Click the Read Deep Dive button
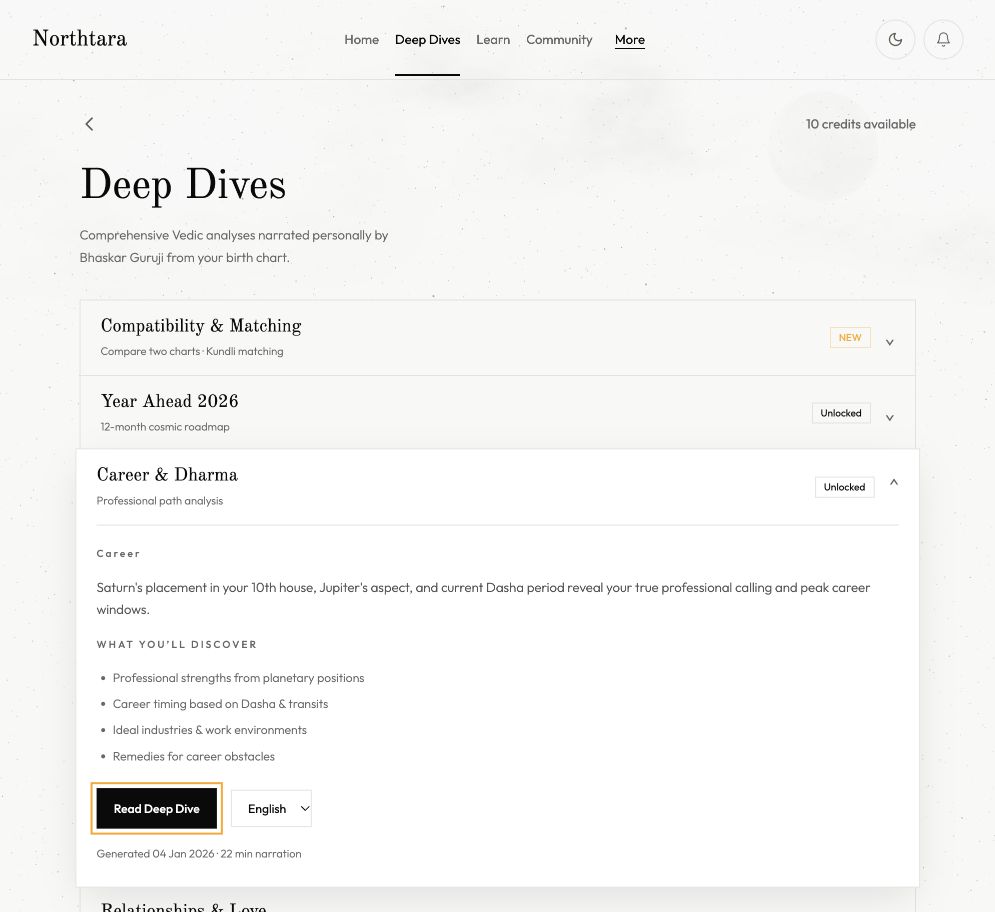This screenshot has height=912, width=995. [x=157, y=809]
